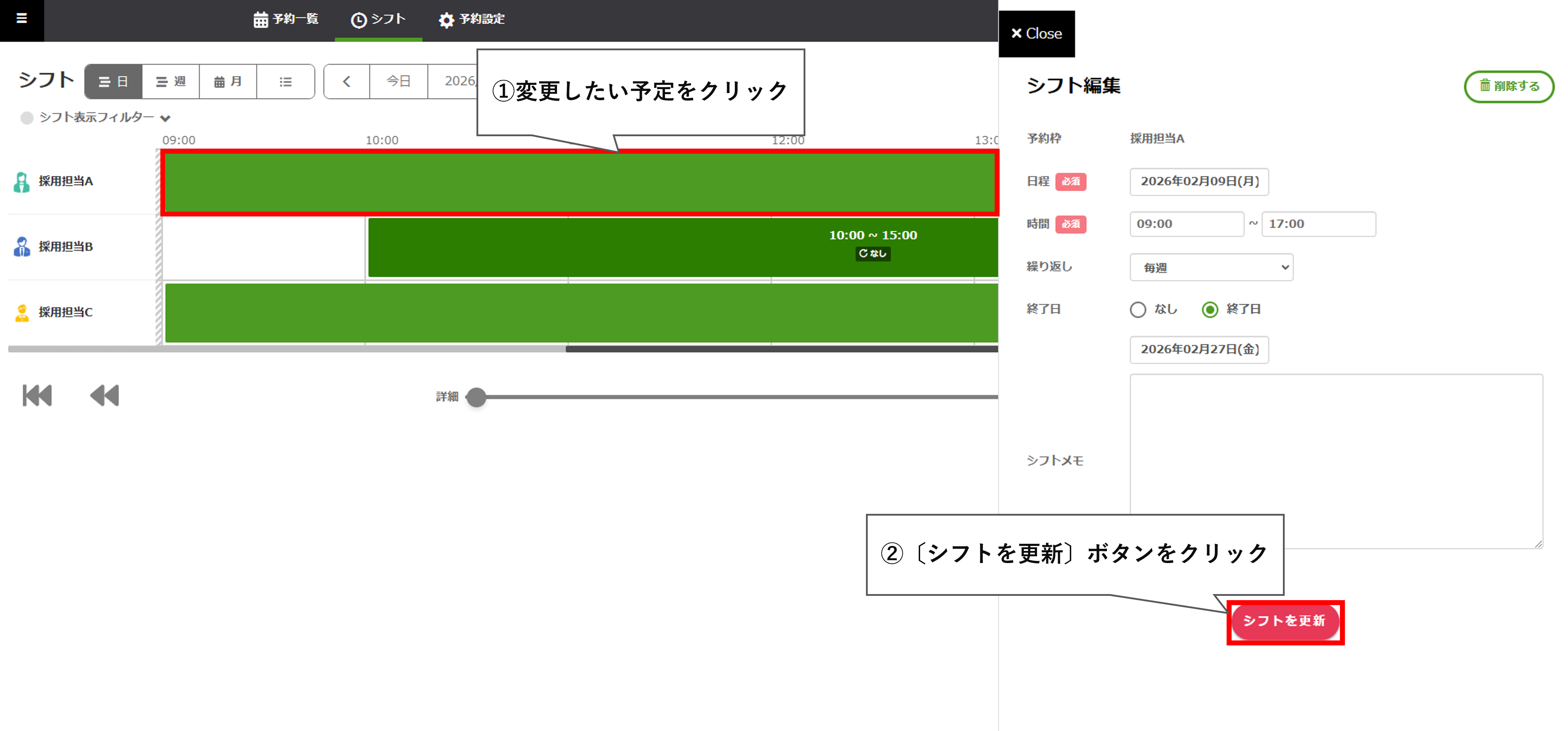Image resolution: width=1568 pixels, height=731 pixels.
Task: Switch to the シフト tab
Action: pos(378,20)
